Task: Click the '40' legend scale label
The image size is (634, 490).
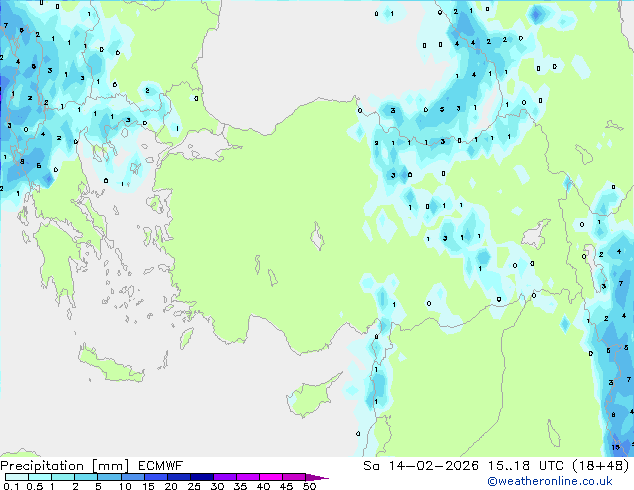Action: [263, 486]
